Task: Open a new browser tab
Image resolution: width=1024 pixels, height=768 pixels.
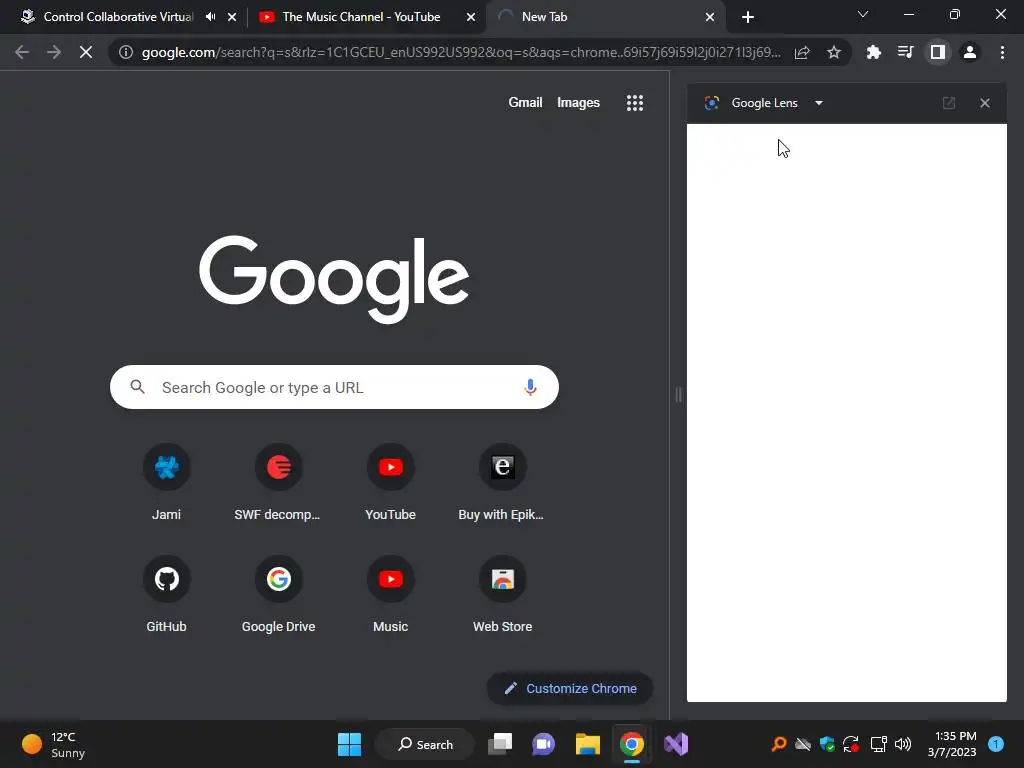Action: click(x=748, y=17)
